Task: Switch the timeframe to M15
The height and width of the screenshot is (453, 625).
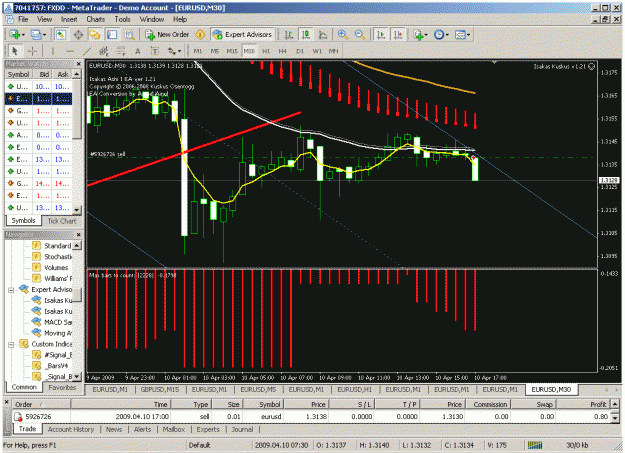Action: [232, 51]
